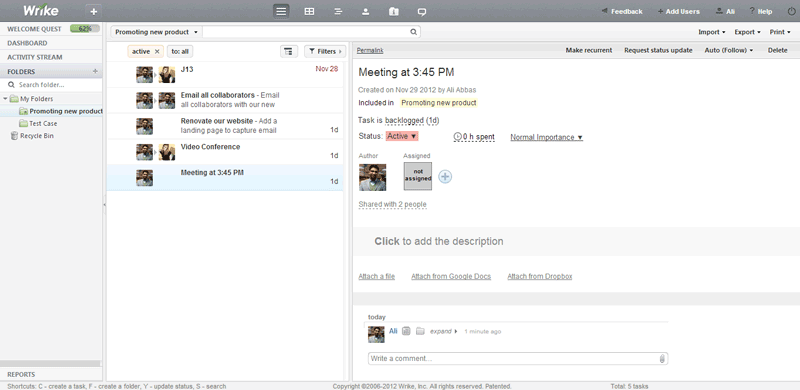Click Make recurrent
The image size is (800, 390).
pos(589,50)
